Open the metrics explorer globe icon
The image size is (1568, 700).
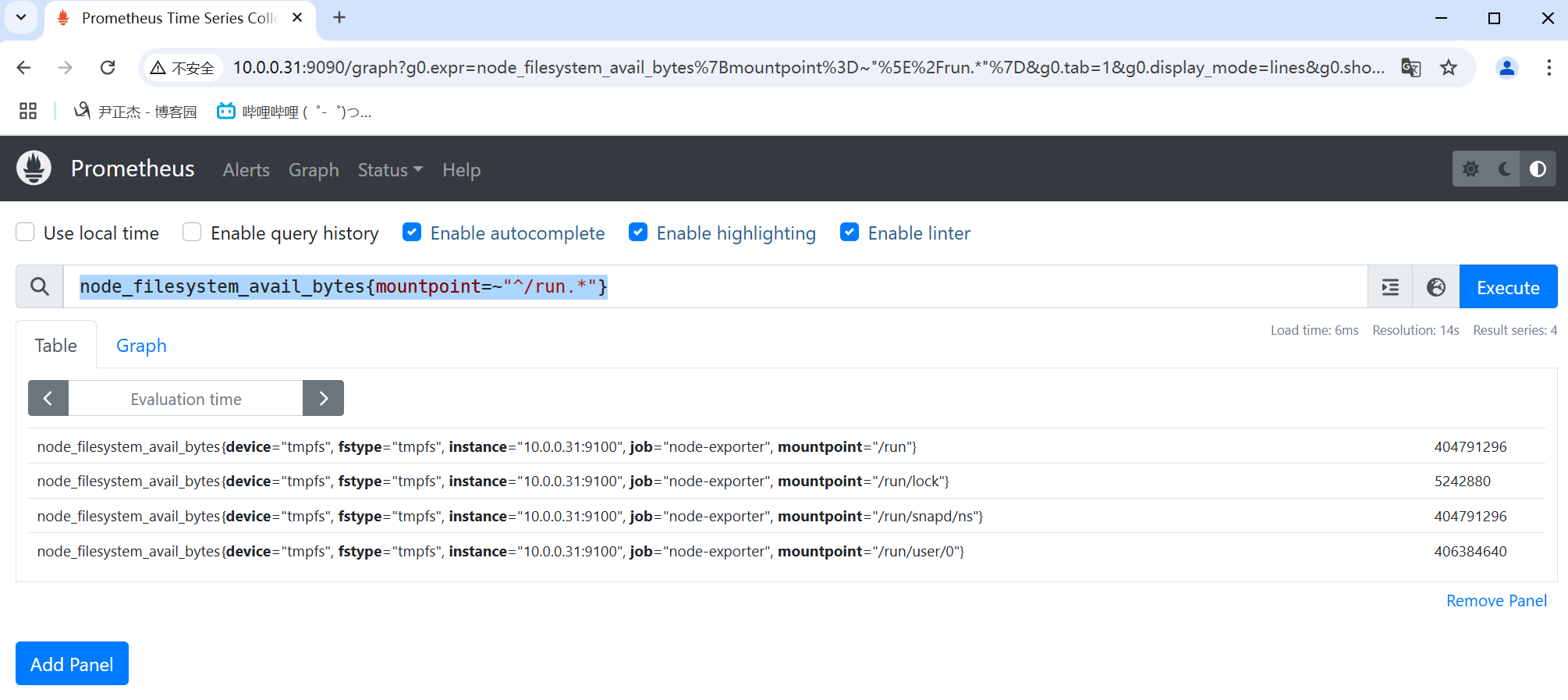(1436, 287)
